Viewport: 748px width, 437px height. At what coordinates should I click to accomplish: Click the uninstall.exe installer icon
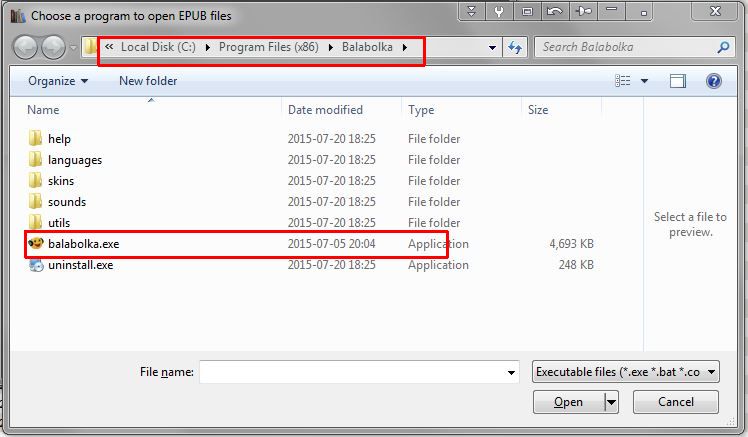[36, 265]
